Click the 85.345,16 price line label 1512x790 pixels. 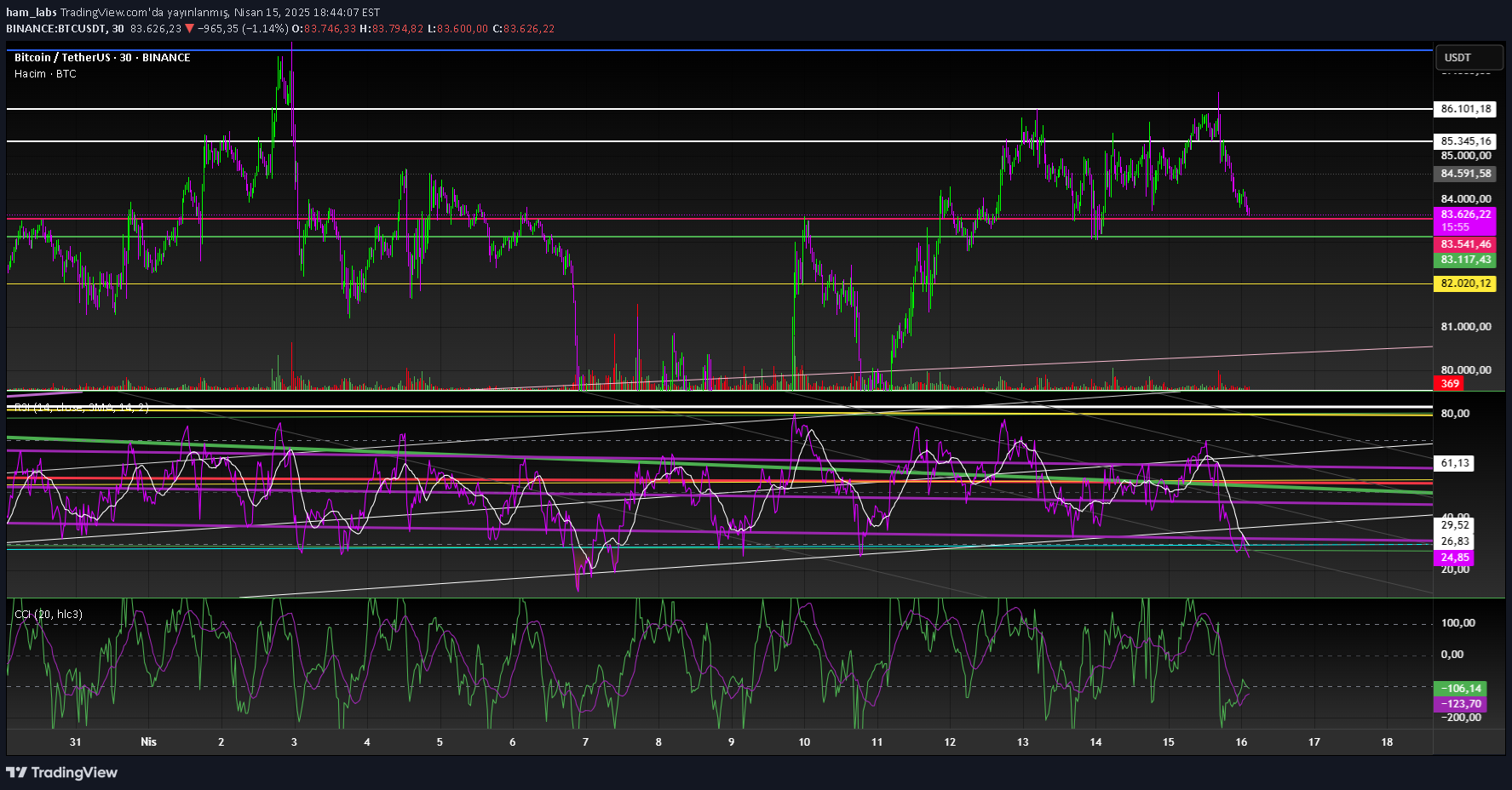click(x=1465, y=141)
